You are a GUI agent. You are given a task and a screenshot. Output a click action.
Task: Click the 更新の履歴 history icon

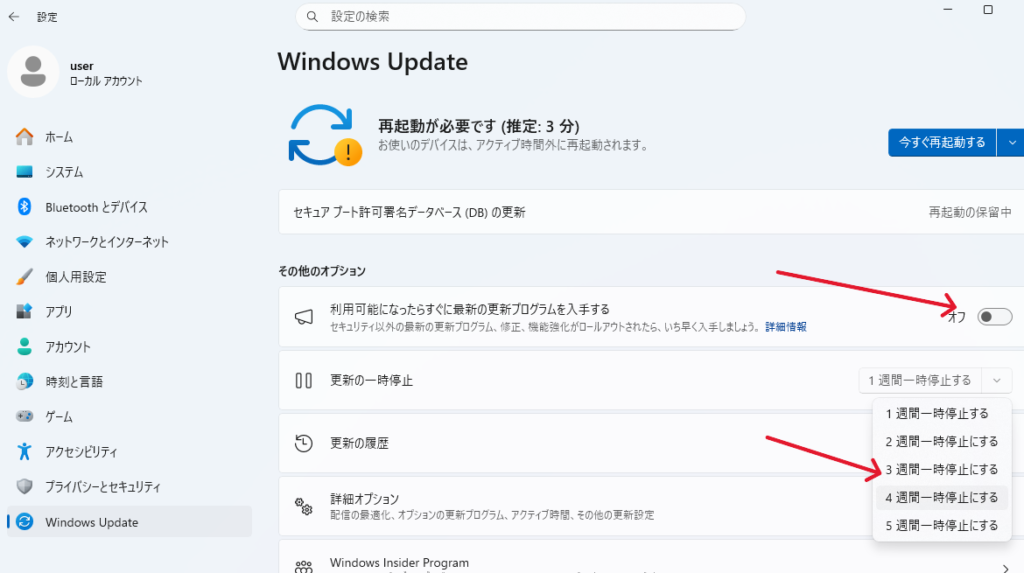coord(304,443)
